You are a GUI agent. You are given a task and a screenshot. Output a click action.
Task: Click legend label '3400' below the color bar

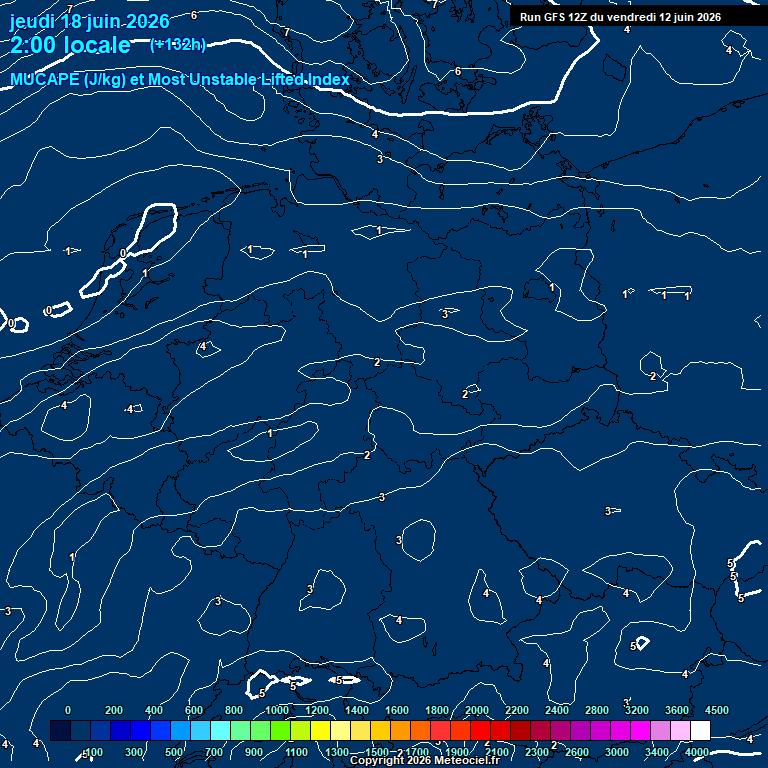pos(657,752)
